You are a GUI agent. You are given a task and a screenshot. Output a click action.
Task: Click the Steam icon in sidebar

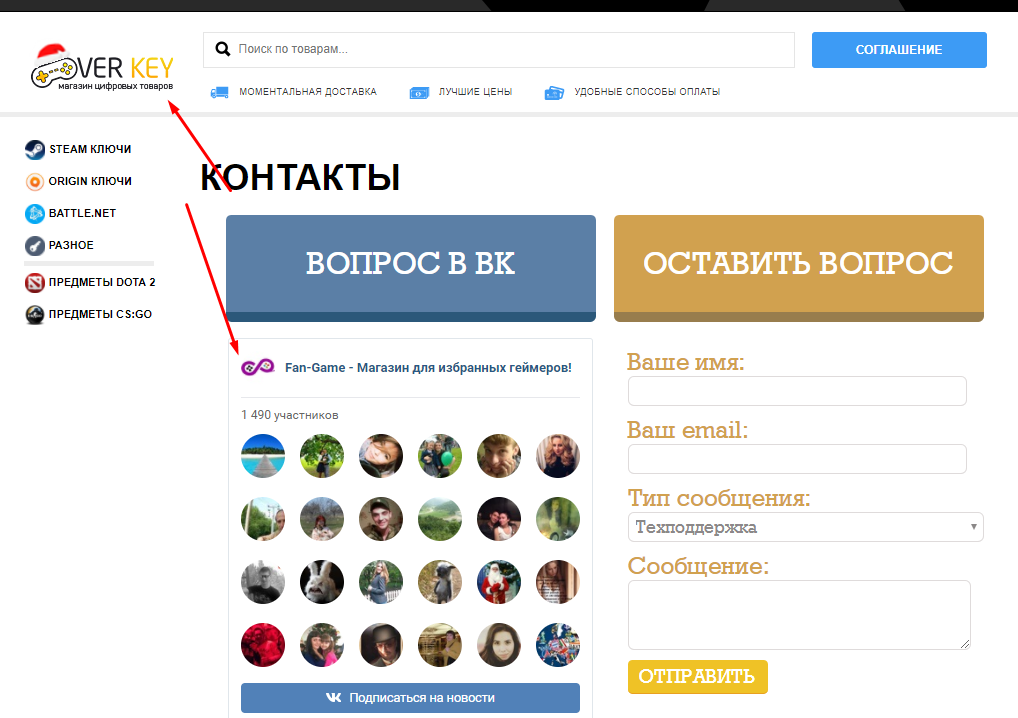click(35, 150)
